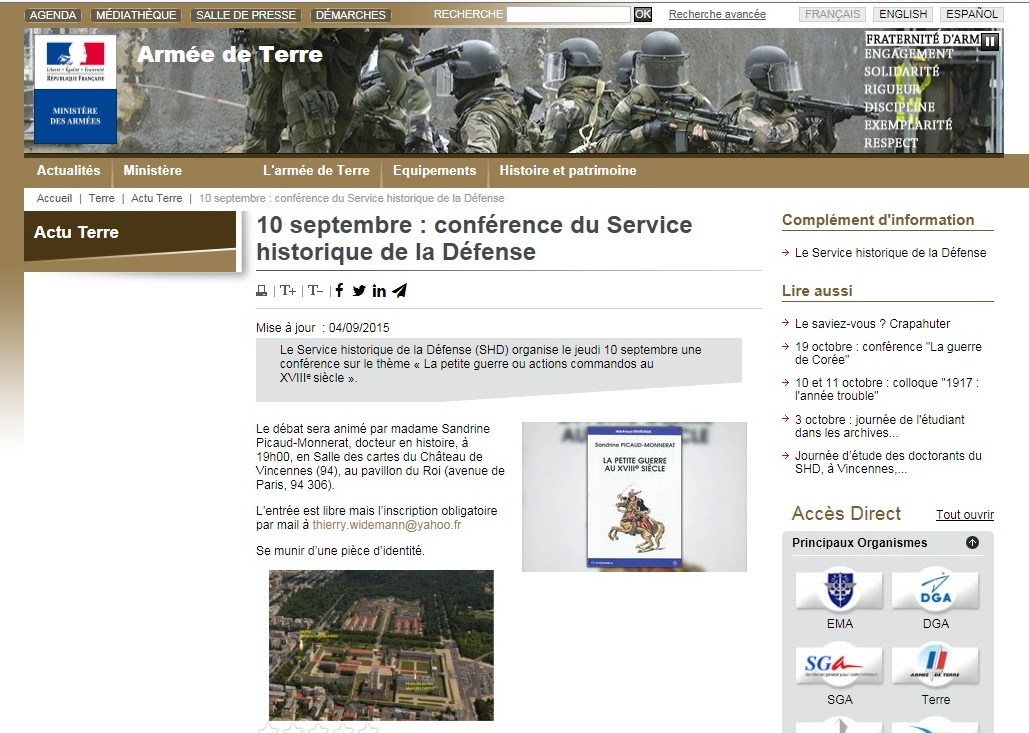Viewport: 1029px width, 733px height.
Task: Send article via paper plane icon
Action: click(400, 291)
